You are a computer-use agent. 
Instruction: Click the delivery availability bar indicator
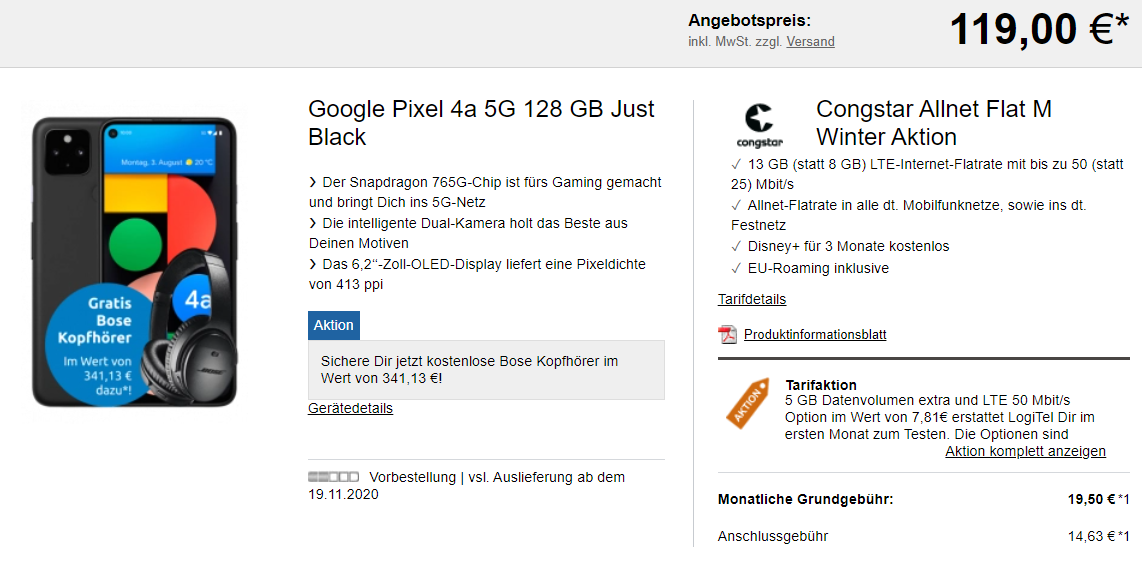tap(333, 477)
